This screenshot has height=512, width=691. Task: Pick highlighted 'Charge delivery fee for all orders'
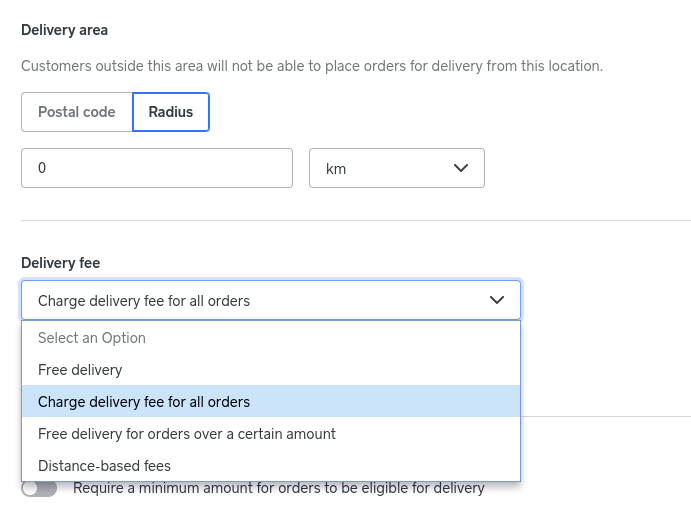(x=144, y=402)
